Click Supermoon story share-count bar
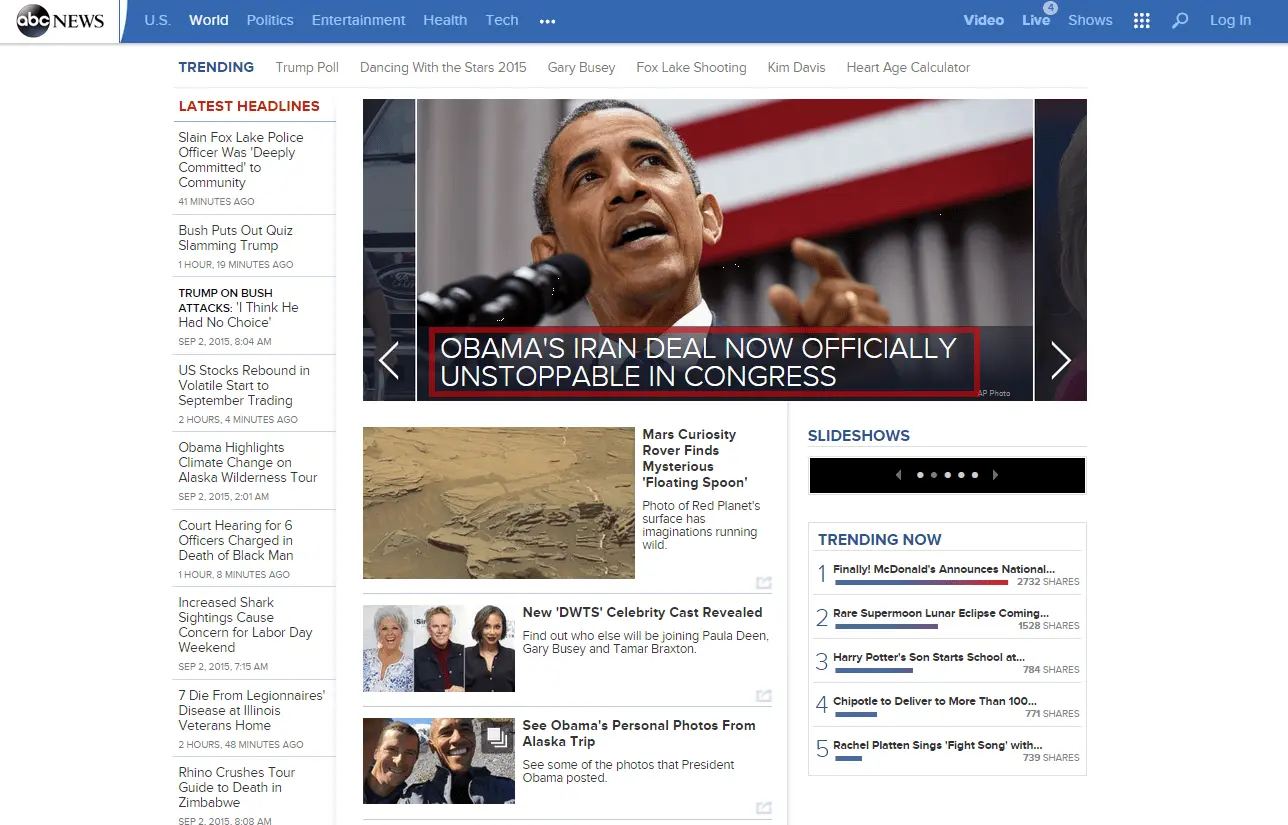1288x825 pixels. pos(886,626)
